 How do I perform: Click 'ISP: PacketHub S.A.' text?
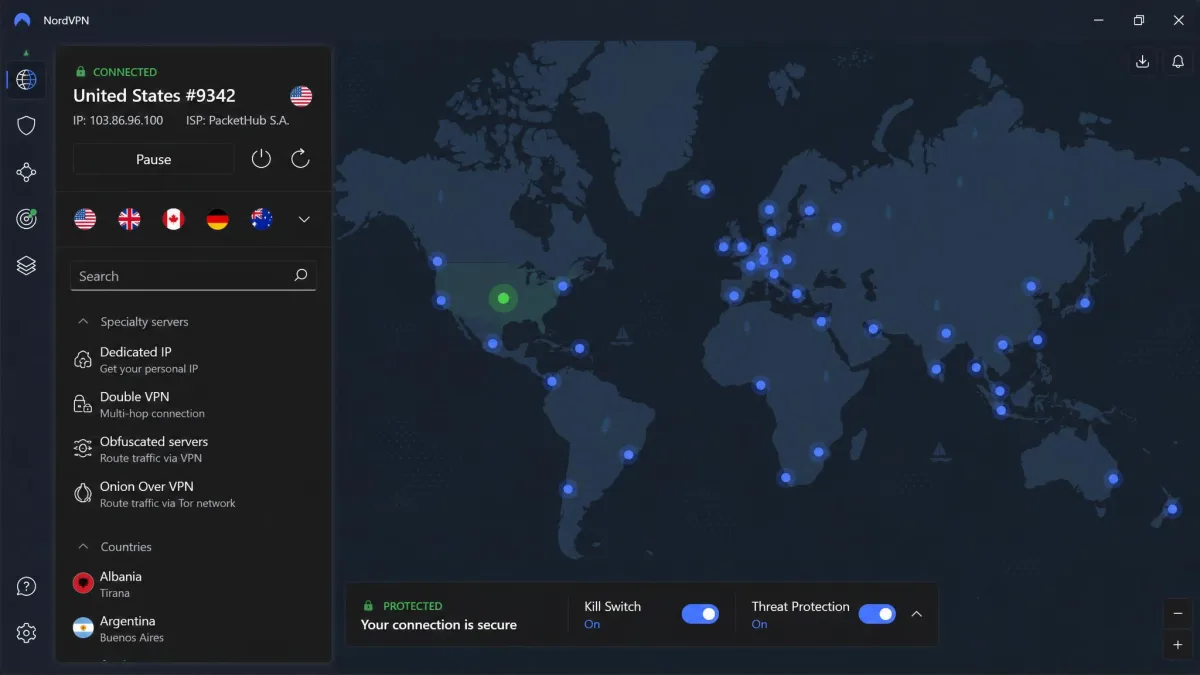pyautogui.click(x=238, y=120)
